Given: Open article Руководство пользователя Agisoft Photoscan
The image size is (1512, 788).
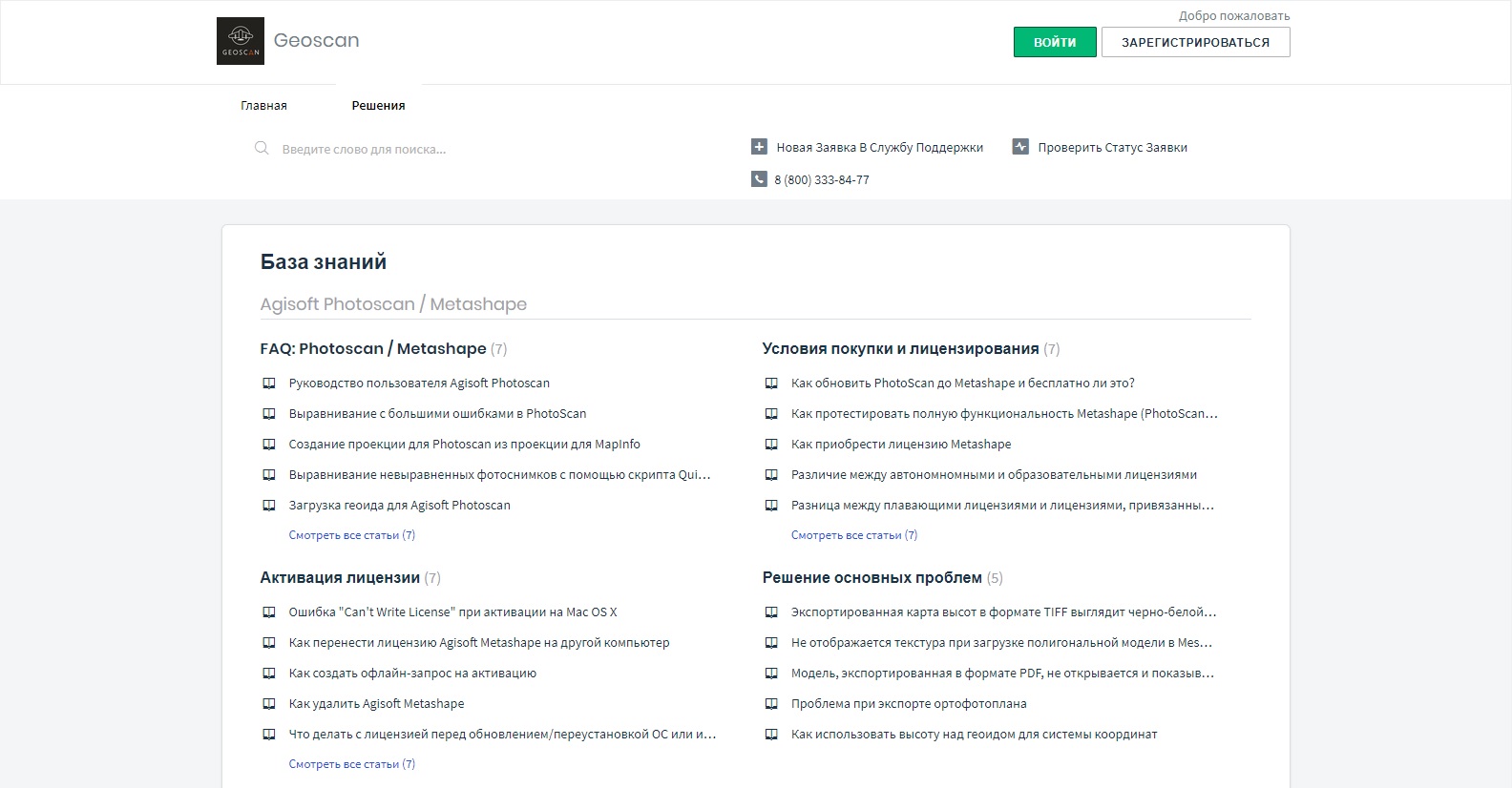Looking at the screenshot, I should 419,384.
